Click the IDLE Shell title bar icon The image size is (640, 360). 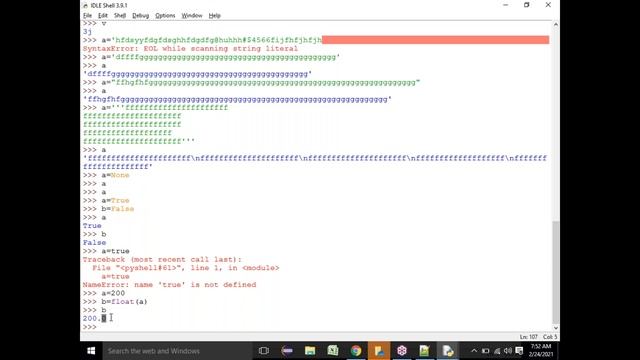pos(85,5)
